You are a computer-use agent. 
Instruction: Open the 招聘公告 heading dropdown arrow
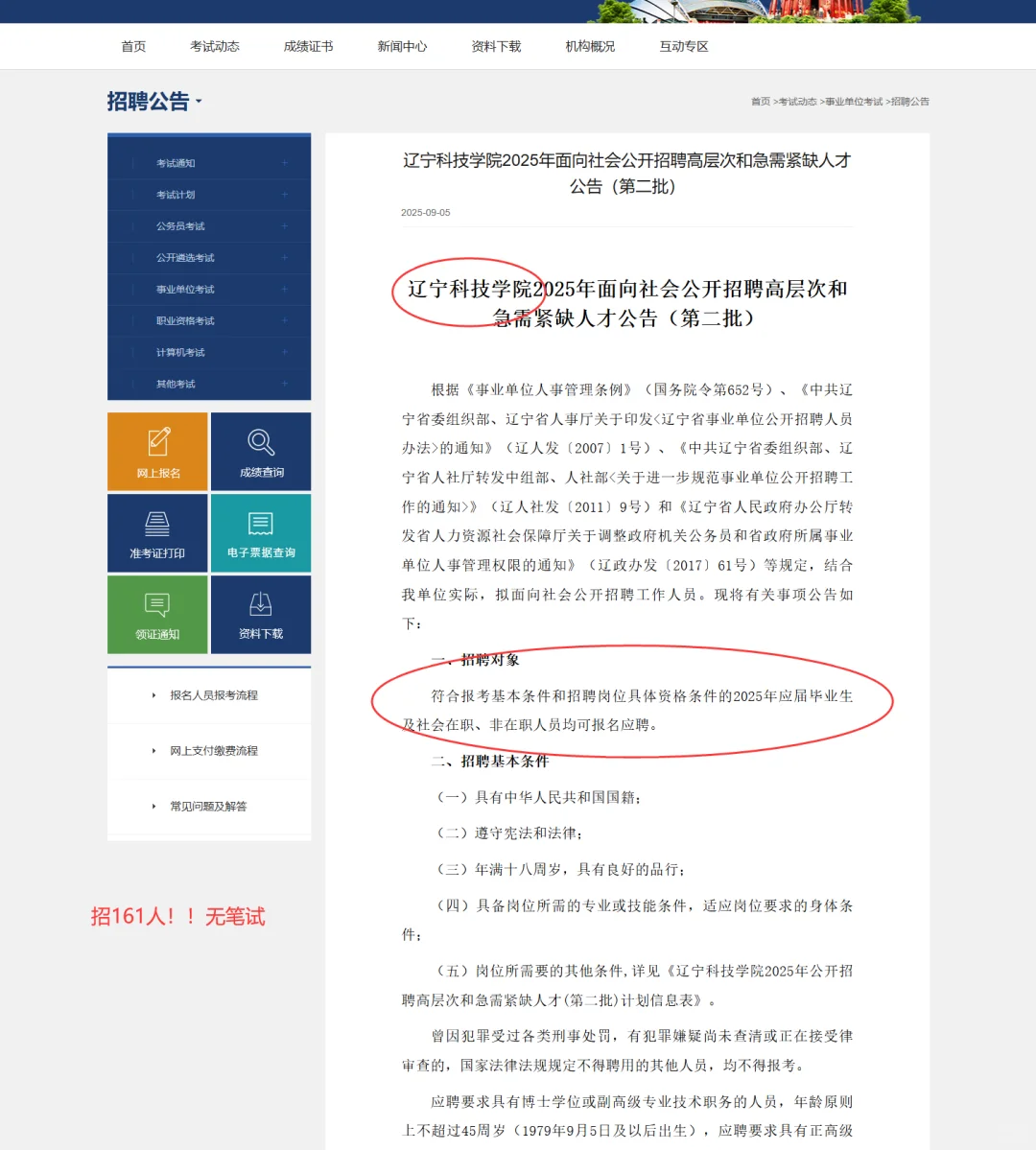199,102
